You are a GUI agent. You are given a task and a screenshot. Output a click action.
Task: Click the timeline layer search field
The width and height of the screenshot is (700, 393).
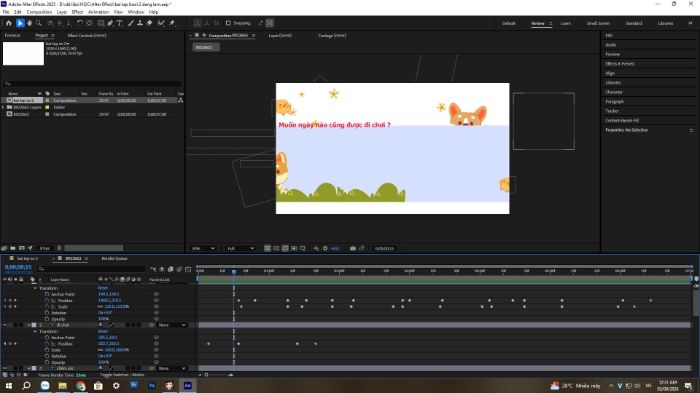pos(91,269)
